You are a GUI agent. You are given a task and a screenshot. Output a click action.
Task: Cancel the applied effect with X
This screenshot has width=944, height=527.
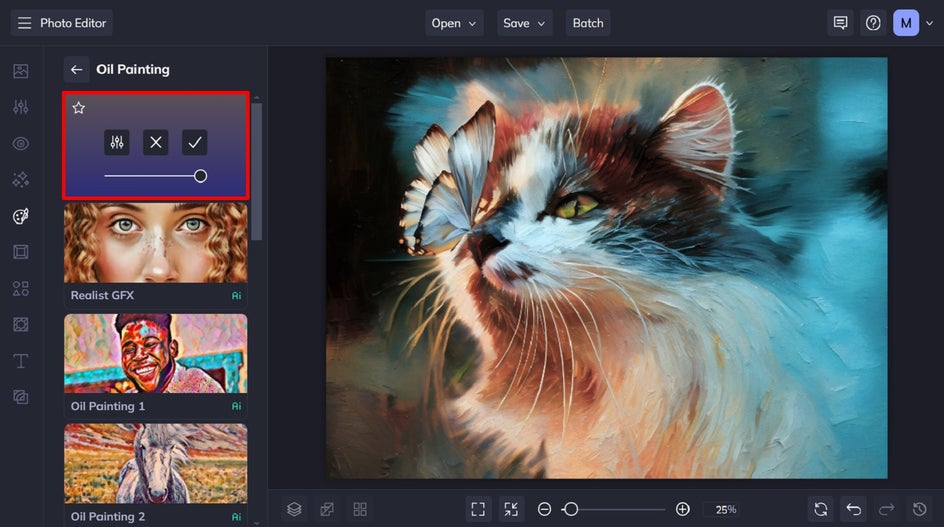[x=155, y=143]
